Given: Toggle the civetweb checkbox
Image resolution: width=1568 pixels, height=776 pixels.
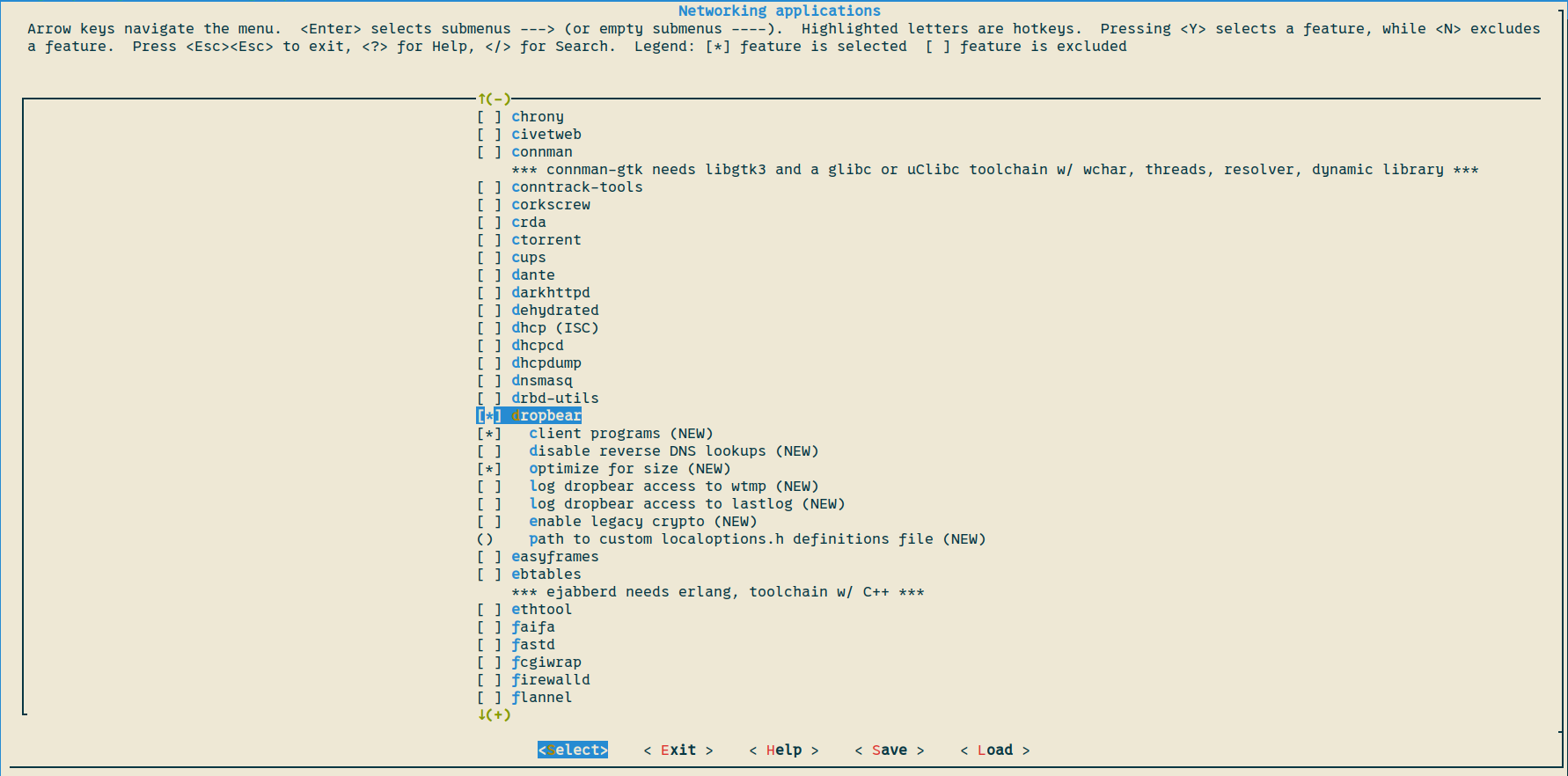Looking at the screenshot, I should [x=489, y=134].
